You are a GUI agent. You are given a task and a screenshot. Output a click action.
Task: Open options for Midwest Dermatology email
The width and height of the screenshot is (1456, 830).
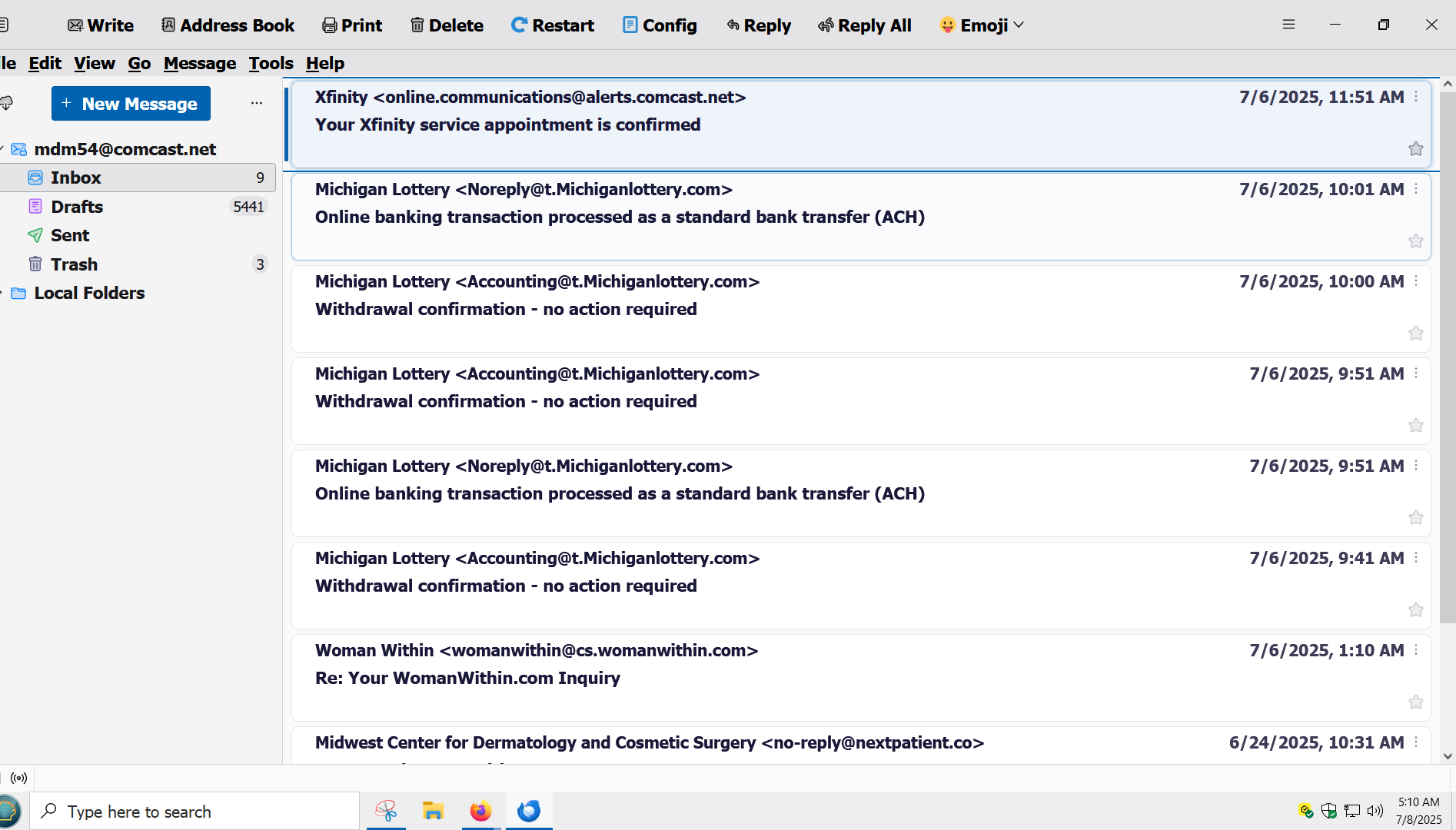[1416, 742]
